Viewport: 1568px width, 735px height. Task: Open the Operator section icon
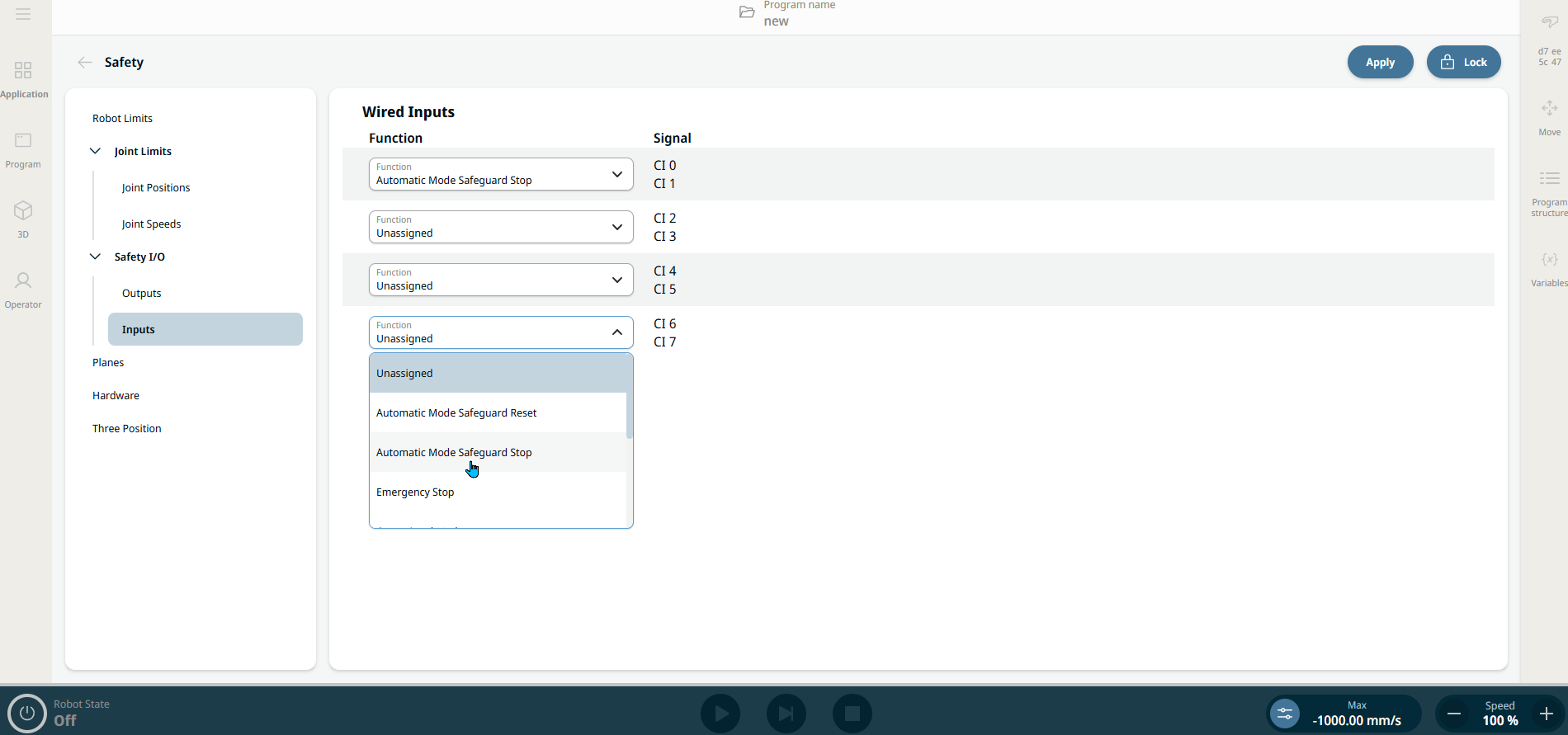[x=23, y=281]
